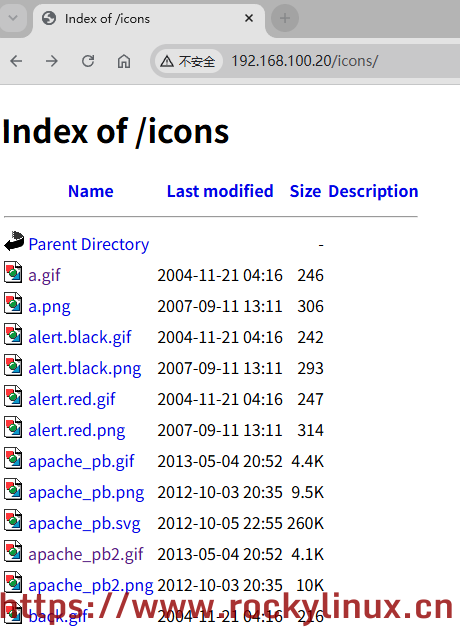Click the size value 4.1K
Screen dimensions: 460x628
click(307, 555)
